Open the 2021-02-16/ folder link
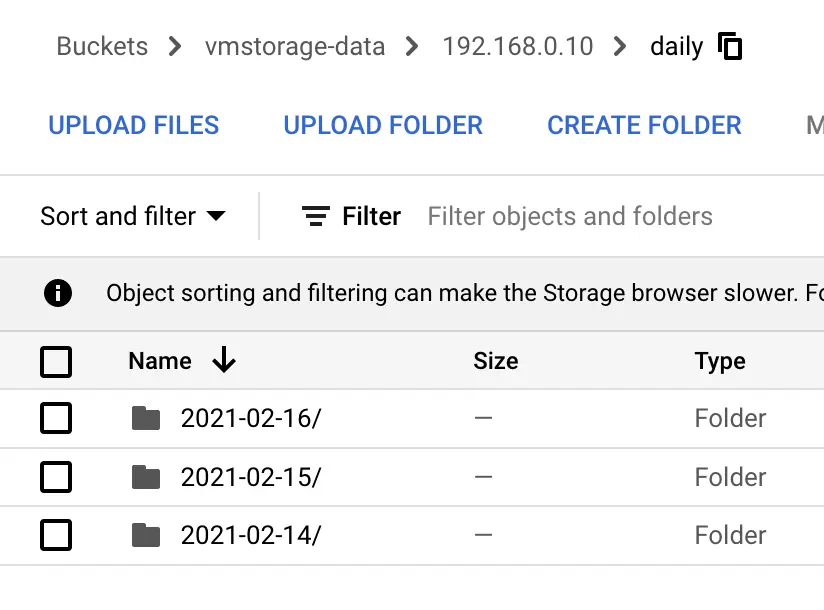 point(251,418)
